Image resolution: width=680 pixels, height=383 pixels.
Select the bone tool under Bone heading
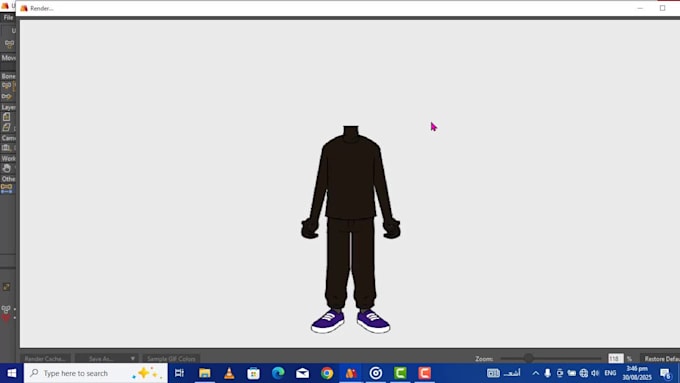[6, 86]
